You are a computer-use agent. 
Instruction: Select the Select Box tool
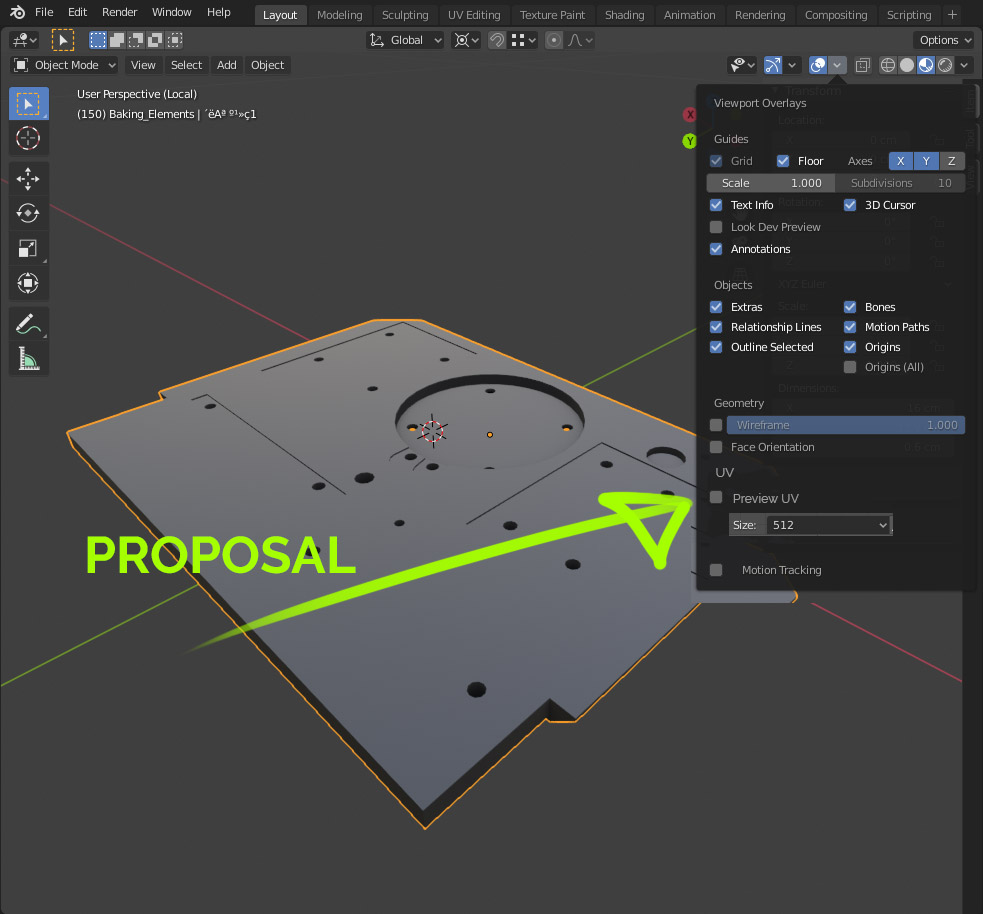pos(28,103)
